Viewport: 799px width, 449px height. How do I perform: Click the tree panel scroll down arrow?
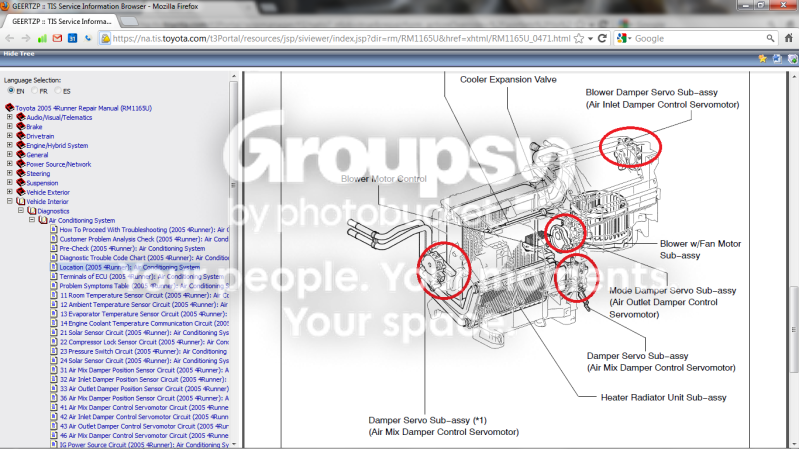coord(233,445)
